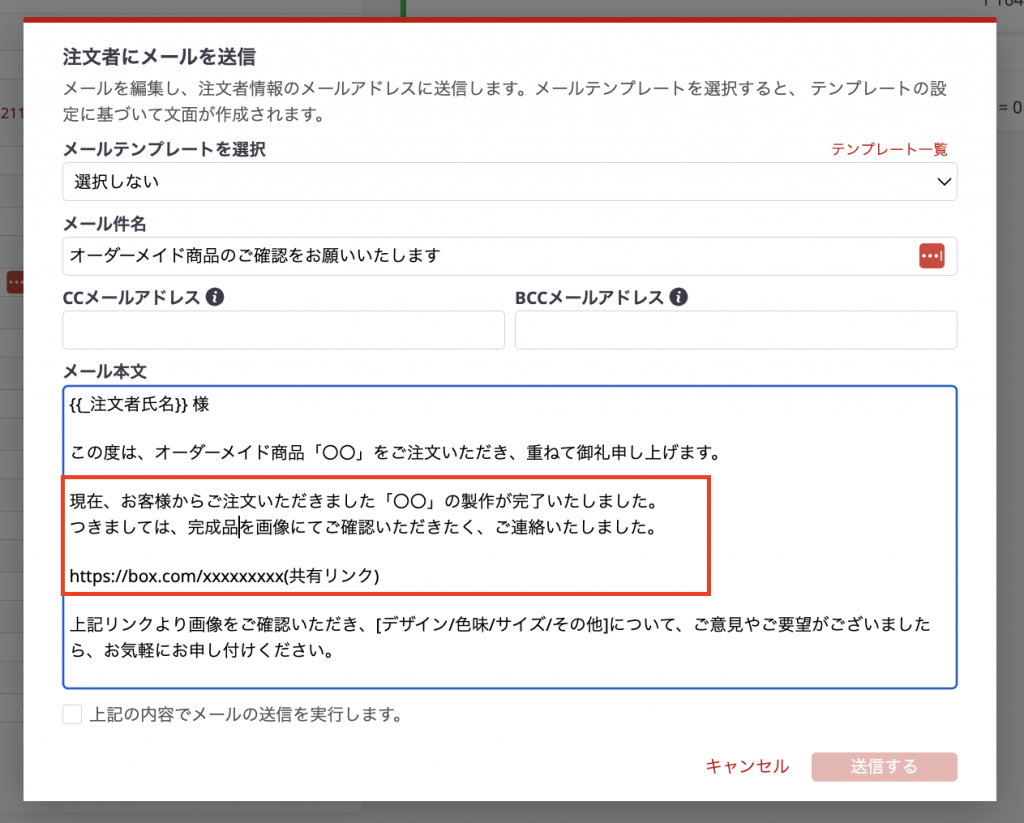This screenshot has width=1024, height=823.
Task: Click the line starting 現在、お客様からご注文
Action: click(x=364, y=502)
